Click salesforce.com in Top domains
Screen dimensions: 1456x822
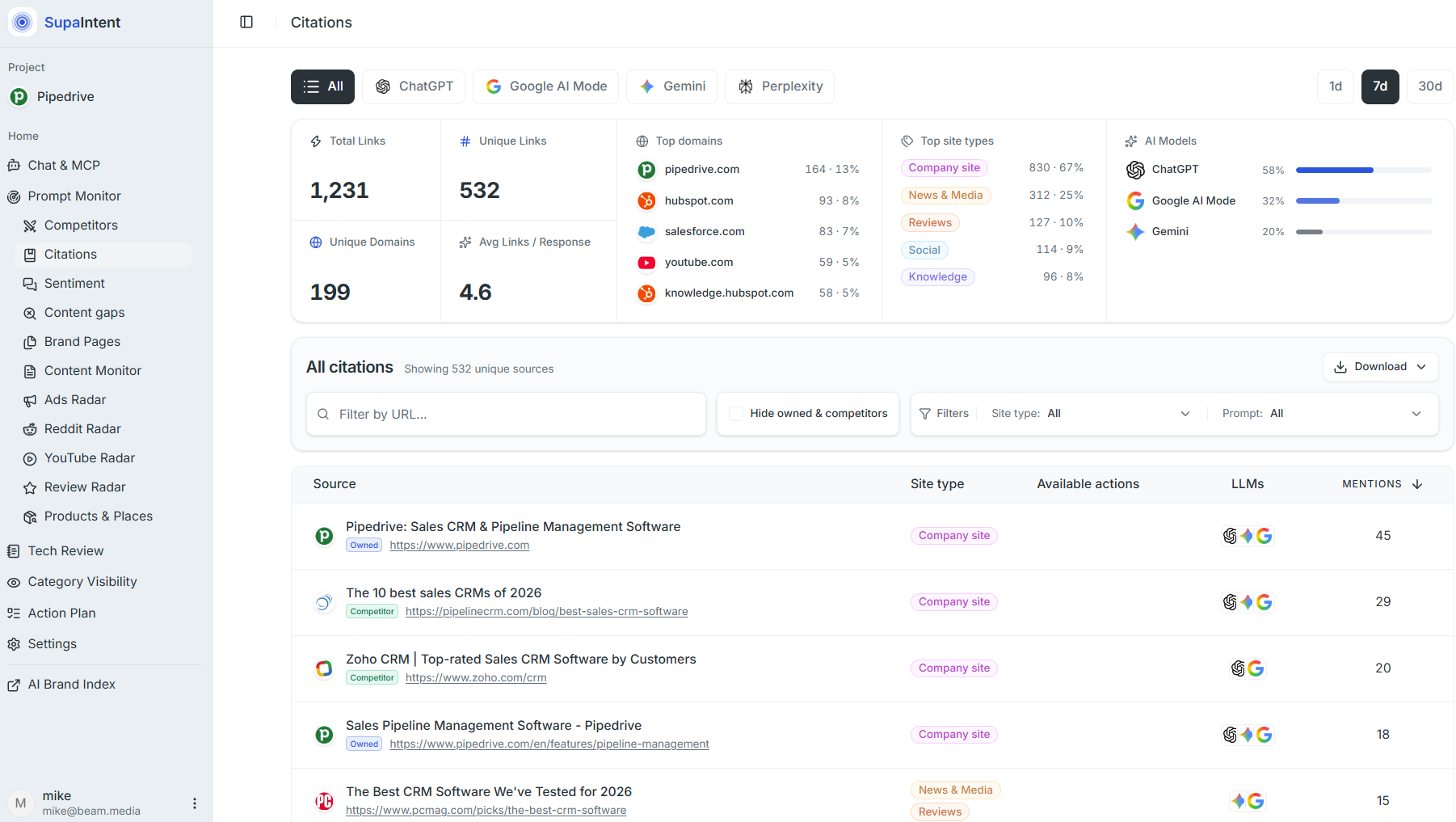(x=705, y=231)
